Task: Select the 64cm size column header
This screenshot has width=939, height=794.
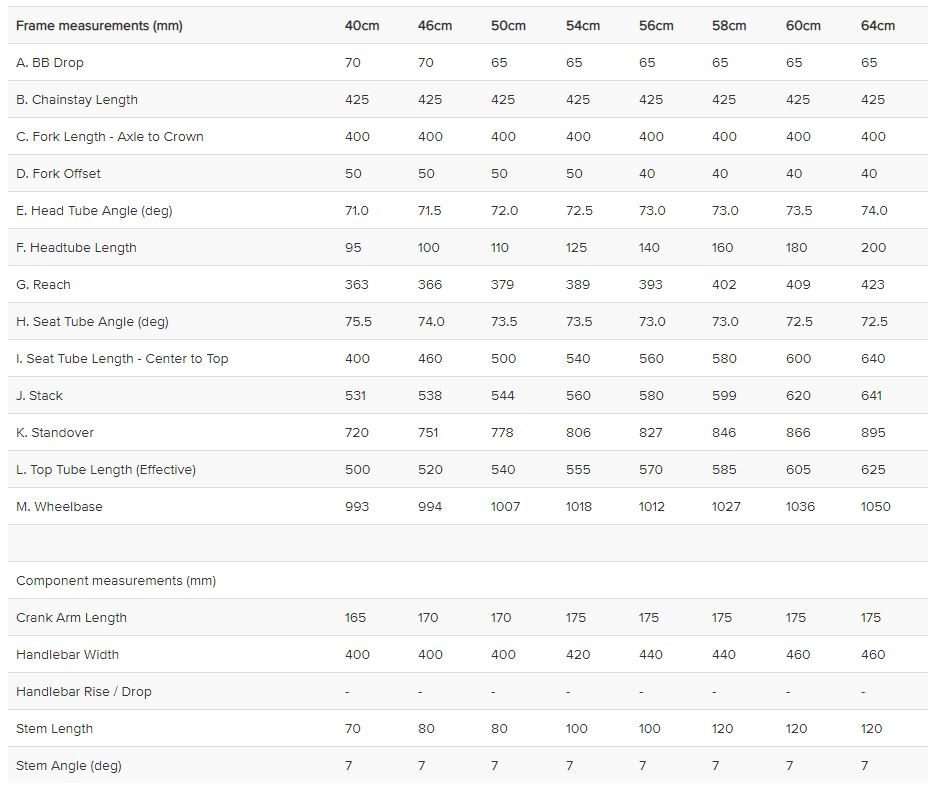Action: coord(877,26)
